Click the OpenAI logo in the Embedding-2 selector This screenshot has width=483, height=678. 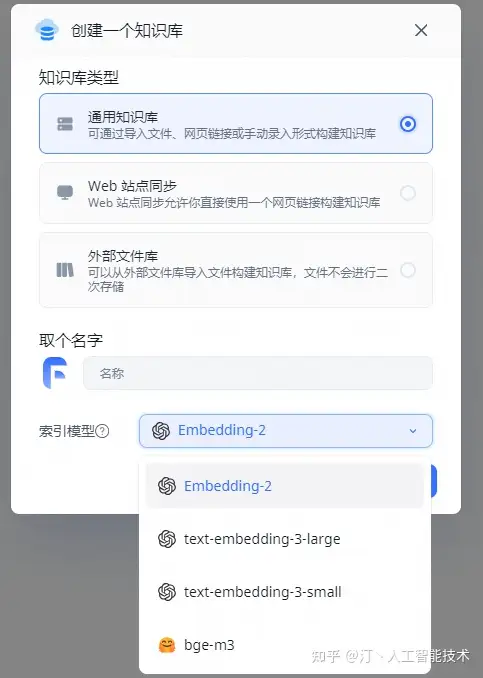click(x=161, y=431)
